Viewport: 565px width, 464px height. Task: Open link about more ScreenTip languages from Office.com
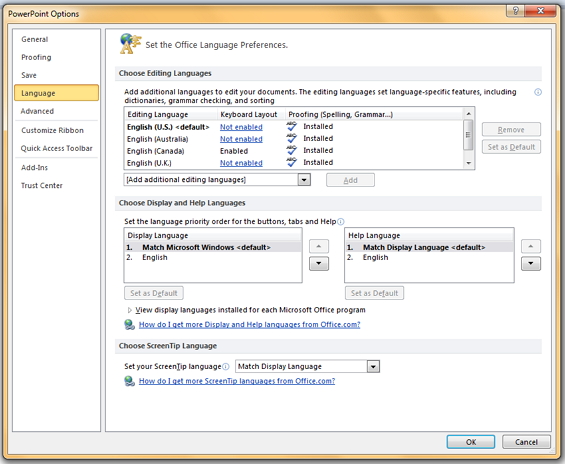pos(237,381)
